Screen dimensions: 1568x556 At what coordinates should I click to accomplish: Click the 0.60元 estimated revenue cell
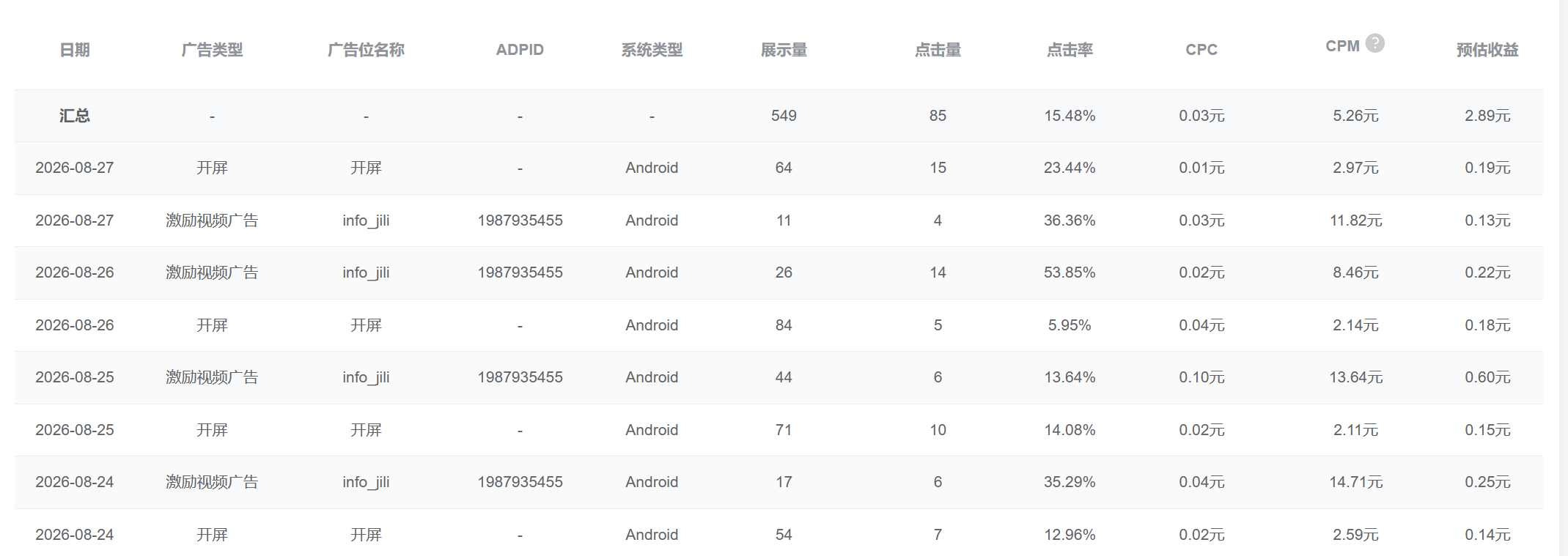click(1487, 377)
